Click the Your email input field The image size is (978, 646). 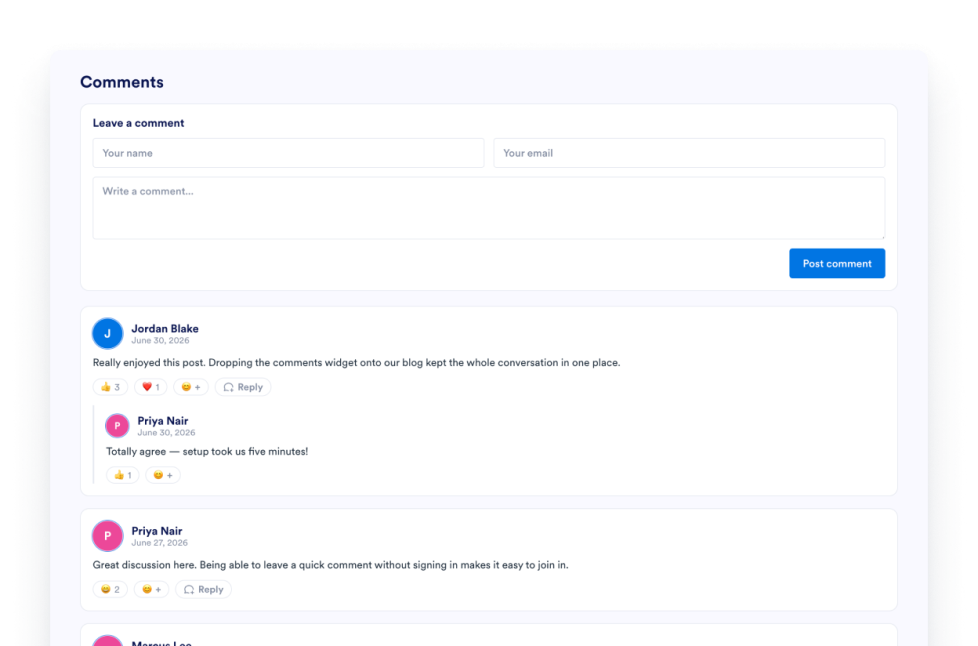tap(689, 153)
